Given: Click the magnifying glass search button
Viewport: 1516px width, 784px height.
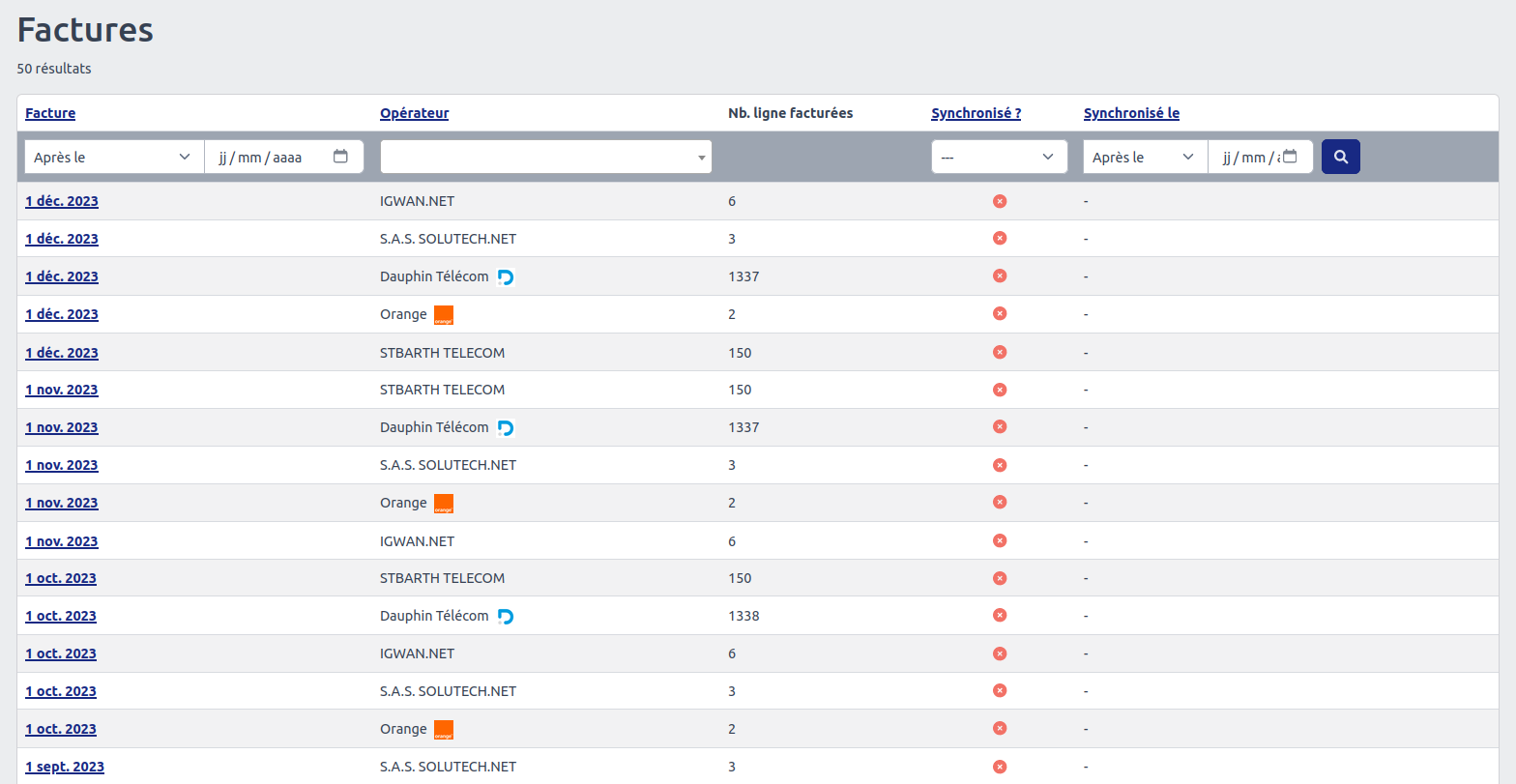Looking at the screenshot, I should coord(1340,157).
